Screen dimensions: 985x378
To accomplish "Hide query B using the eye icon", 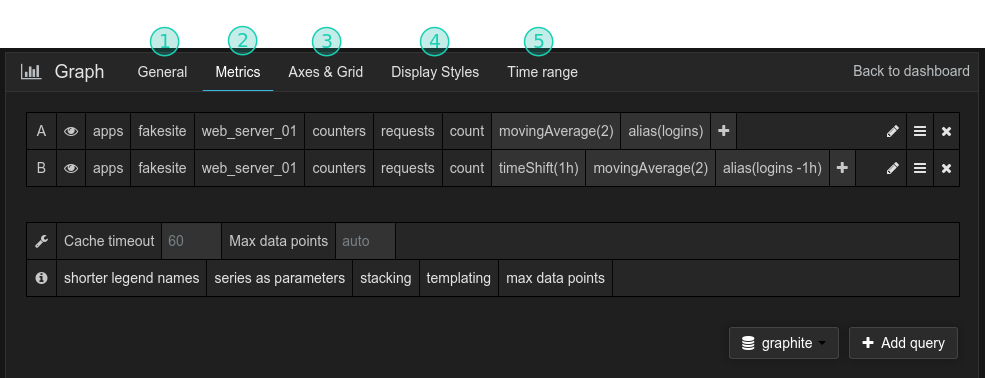I will pyautogui.click(x=71, y=168).
